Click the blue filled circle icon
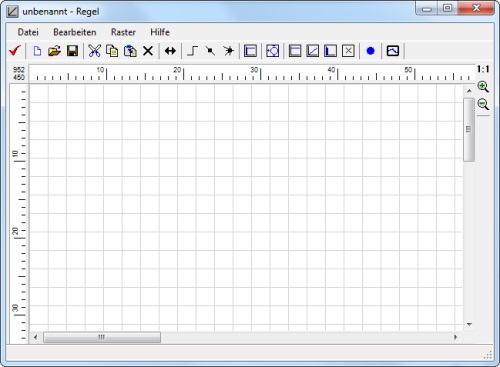 click(x=370, y=51)
